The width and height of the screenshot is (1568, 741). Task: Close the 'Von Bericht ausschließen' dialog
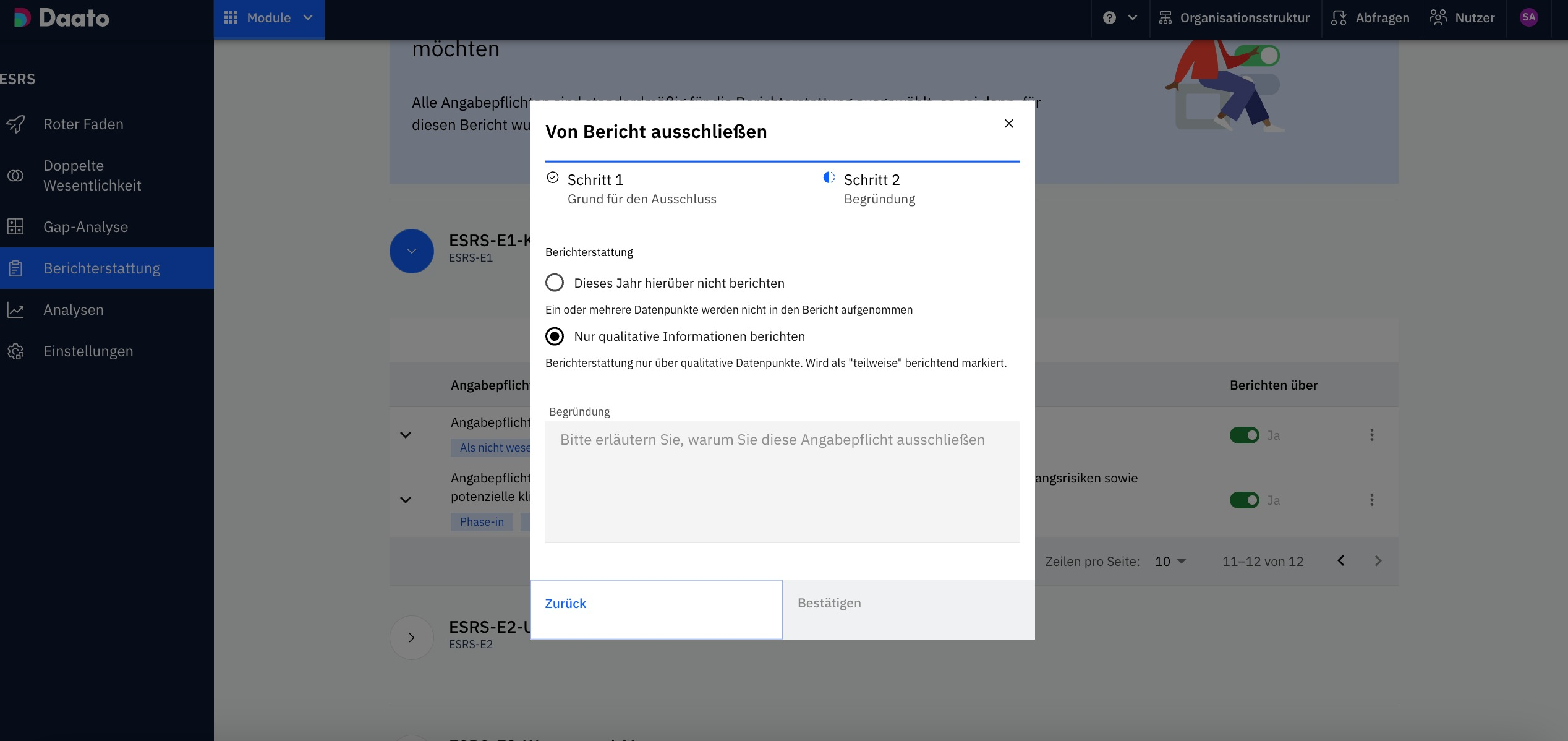click(x=1008, y=124)
